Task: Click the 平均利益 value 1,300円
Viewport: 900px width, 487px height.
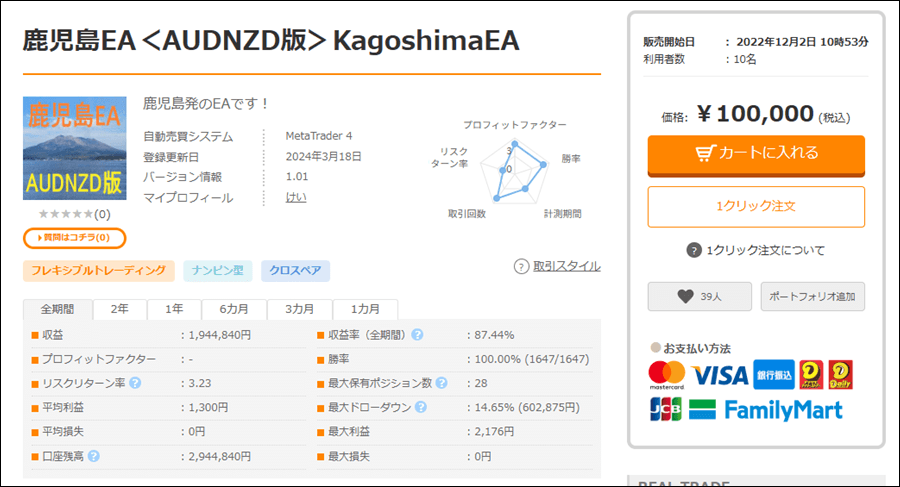Action: click(x=208, y=407)
